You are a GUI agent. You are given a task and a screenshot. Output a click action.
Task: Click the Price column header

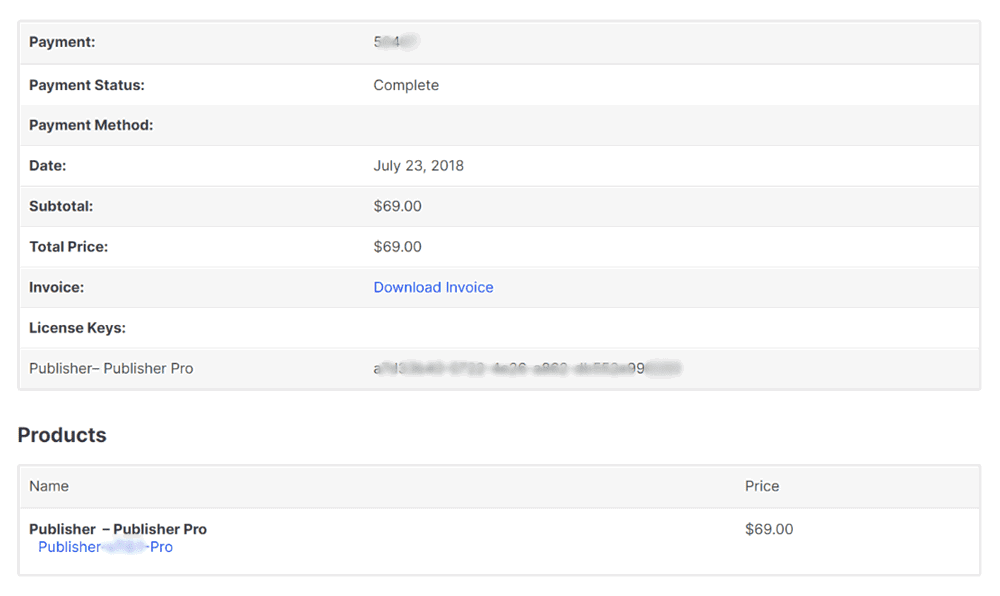pyautogui.click(x=762, y=486)
